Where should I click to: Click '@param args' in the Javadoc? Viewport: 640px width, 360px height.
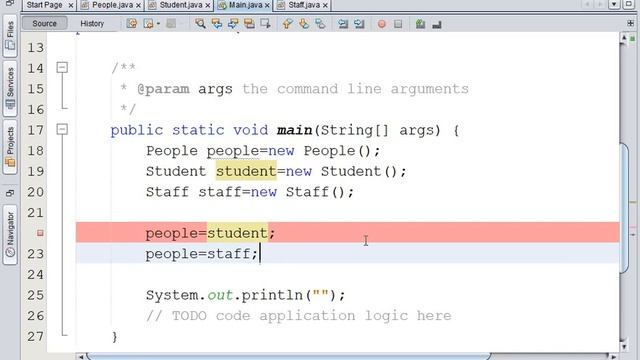click(x=185, y=89)
